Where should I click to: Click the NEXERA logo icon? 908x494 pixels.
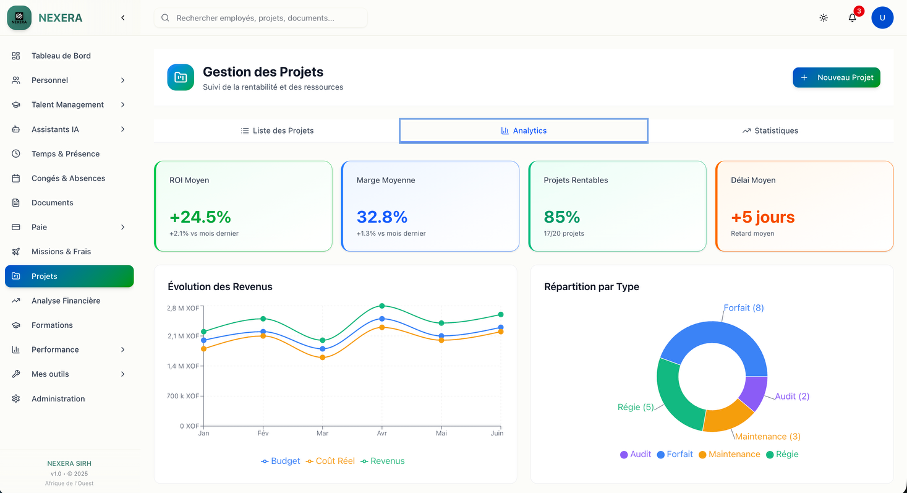(x=19, y=17)
